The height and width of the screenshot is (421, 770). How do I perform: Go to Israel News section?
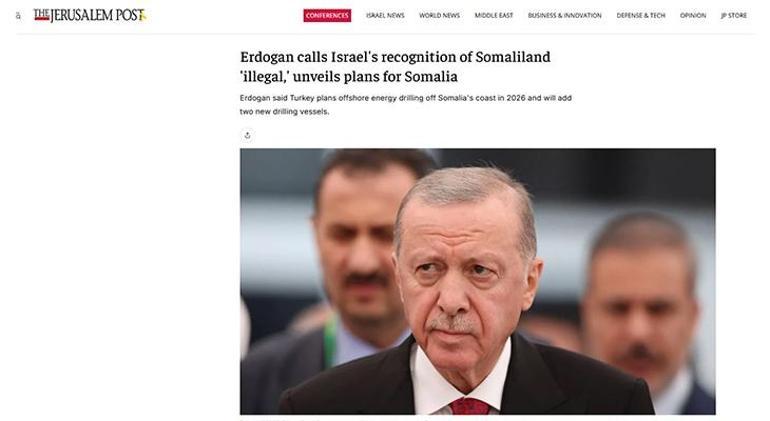click(x=385, y=16)
